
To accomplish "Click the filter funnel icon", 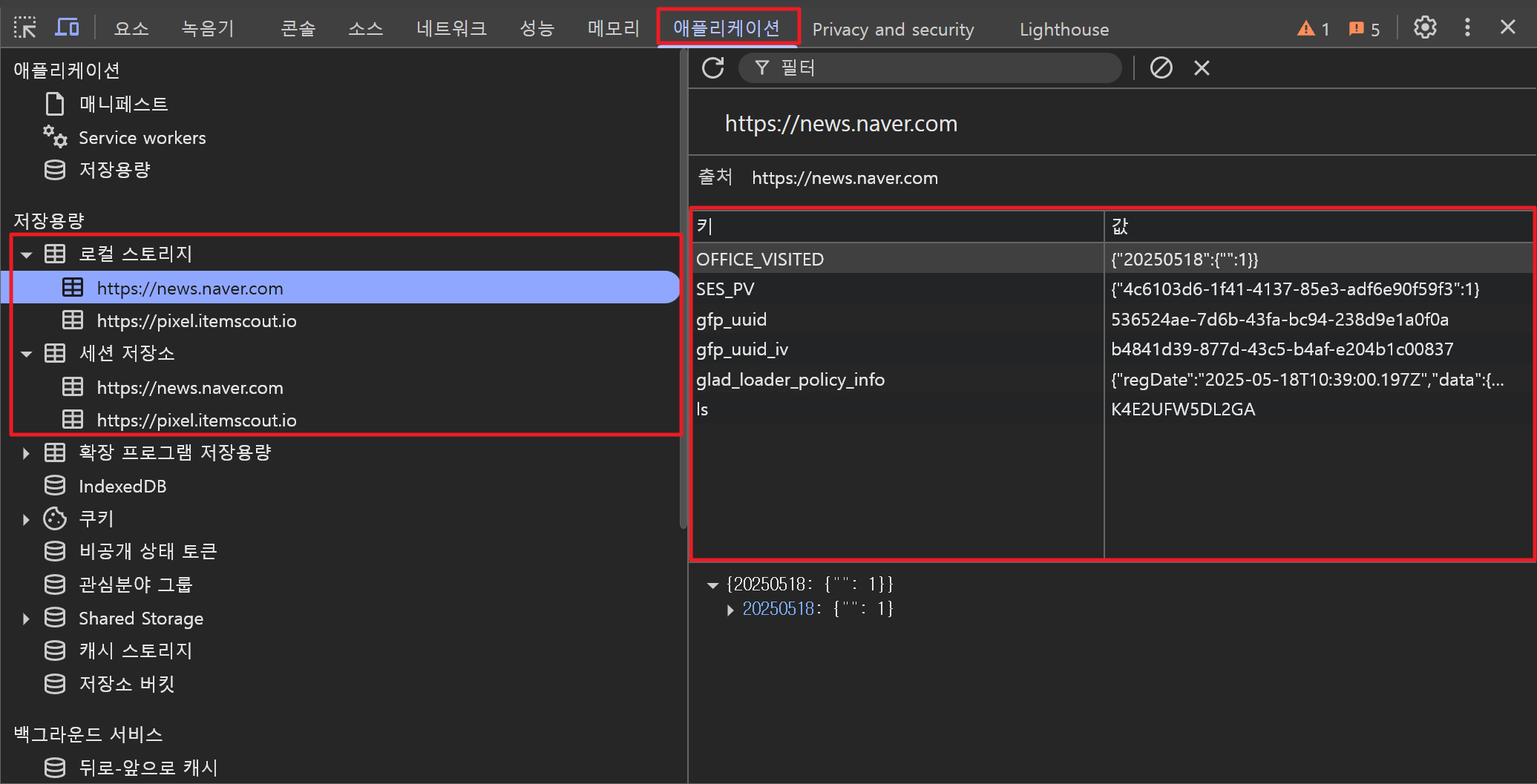I will pos(761,67).
